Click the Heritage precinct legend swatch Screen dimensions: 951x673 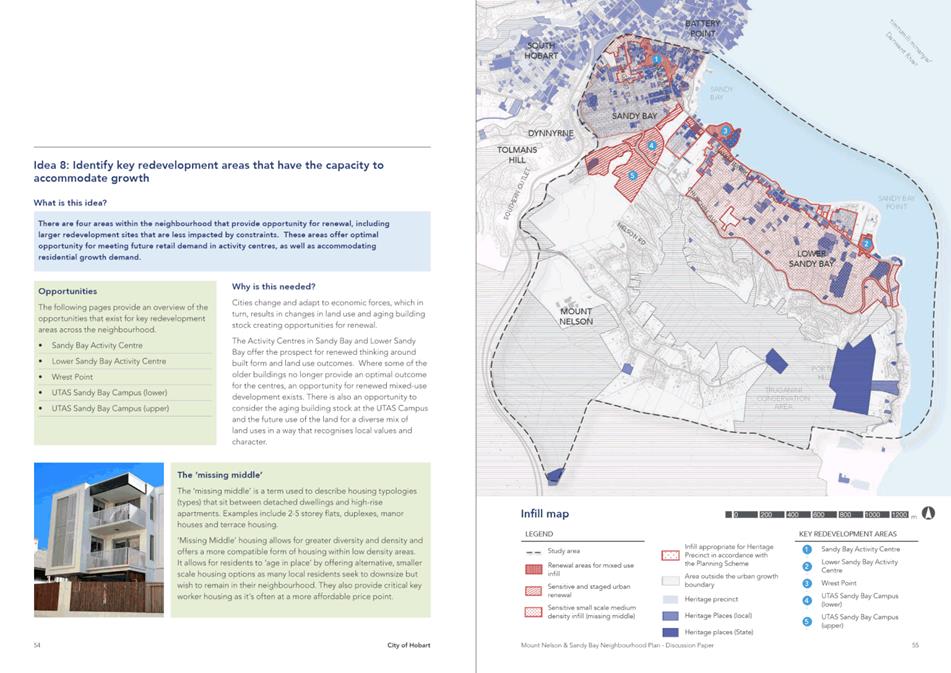[670, 600]
